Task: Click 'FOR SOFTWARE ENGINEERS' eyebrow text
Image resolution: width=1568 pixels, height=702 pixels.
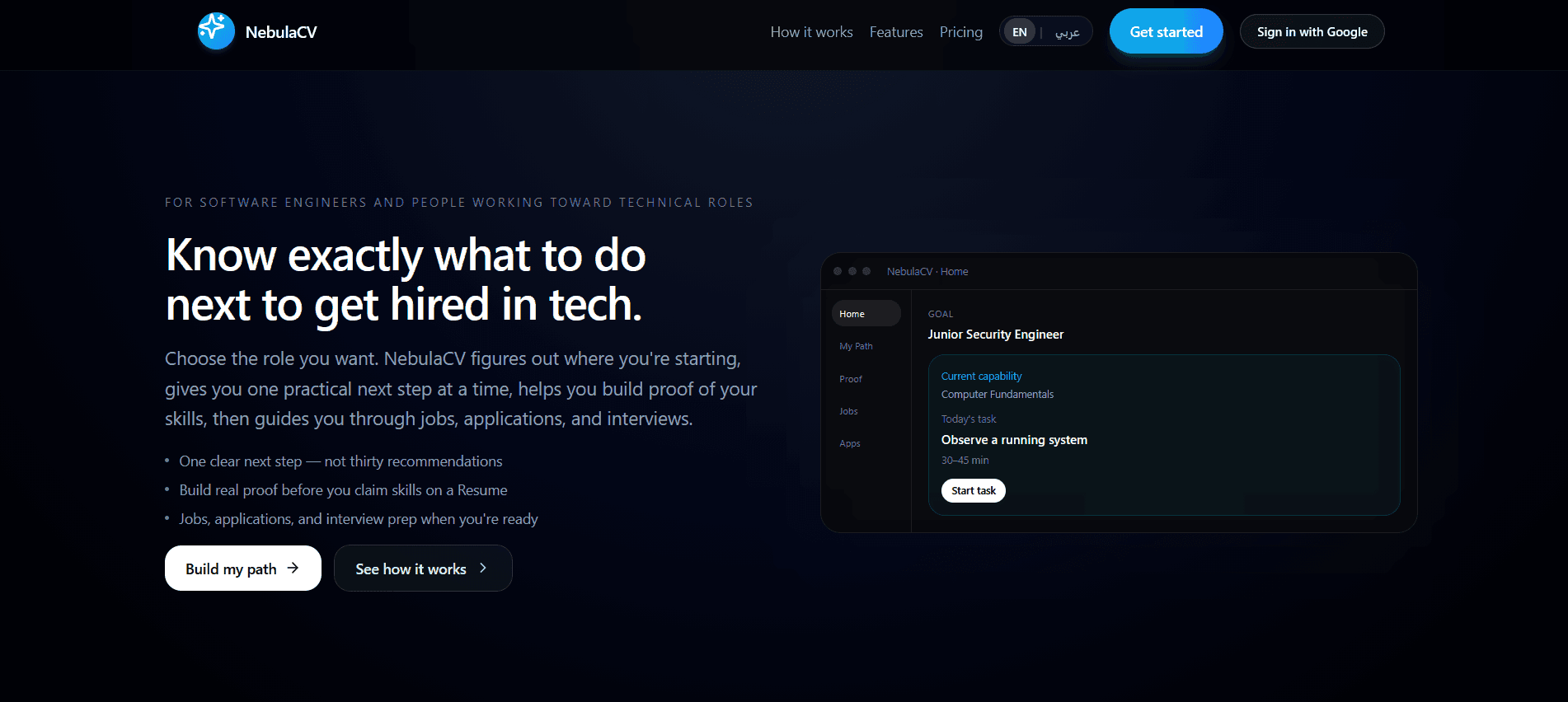Action: pos(459,203)
